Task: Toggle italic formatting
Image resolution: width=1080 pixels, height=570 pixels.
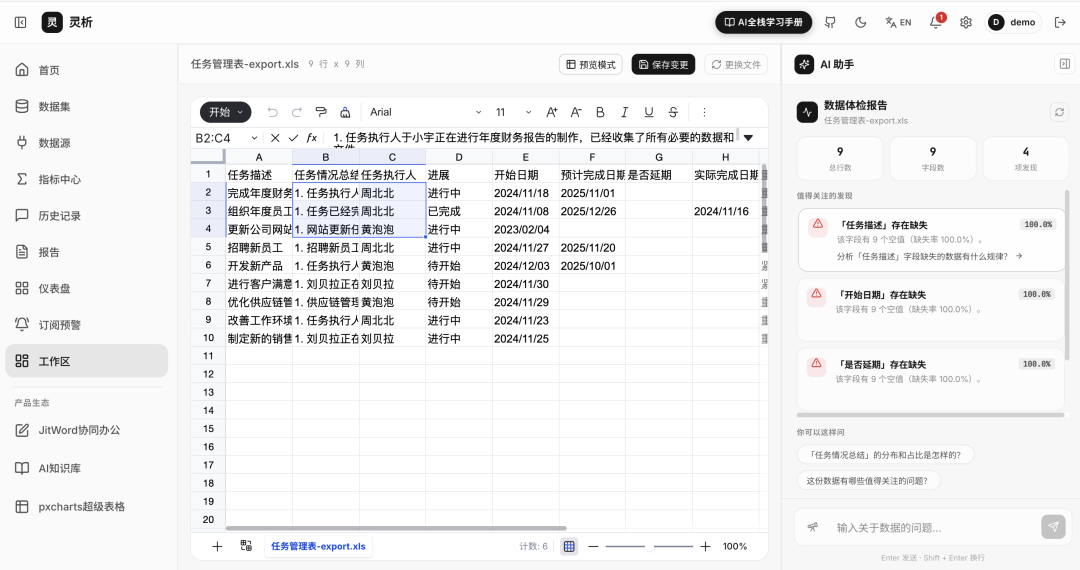Action: (x=624, y=112)
